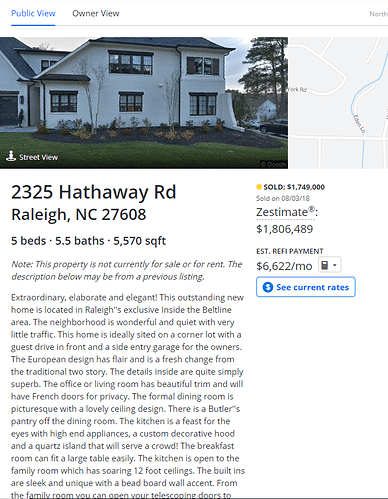Click the Raleigh, NC 27608 text

[79, 214]
